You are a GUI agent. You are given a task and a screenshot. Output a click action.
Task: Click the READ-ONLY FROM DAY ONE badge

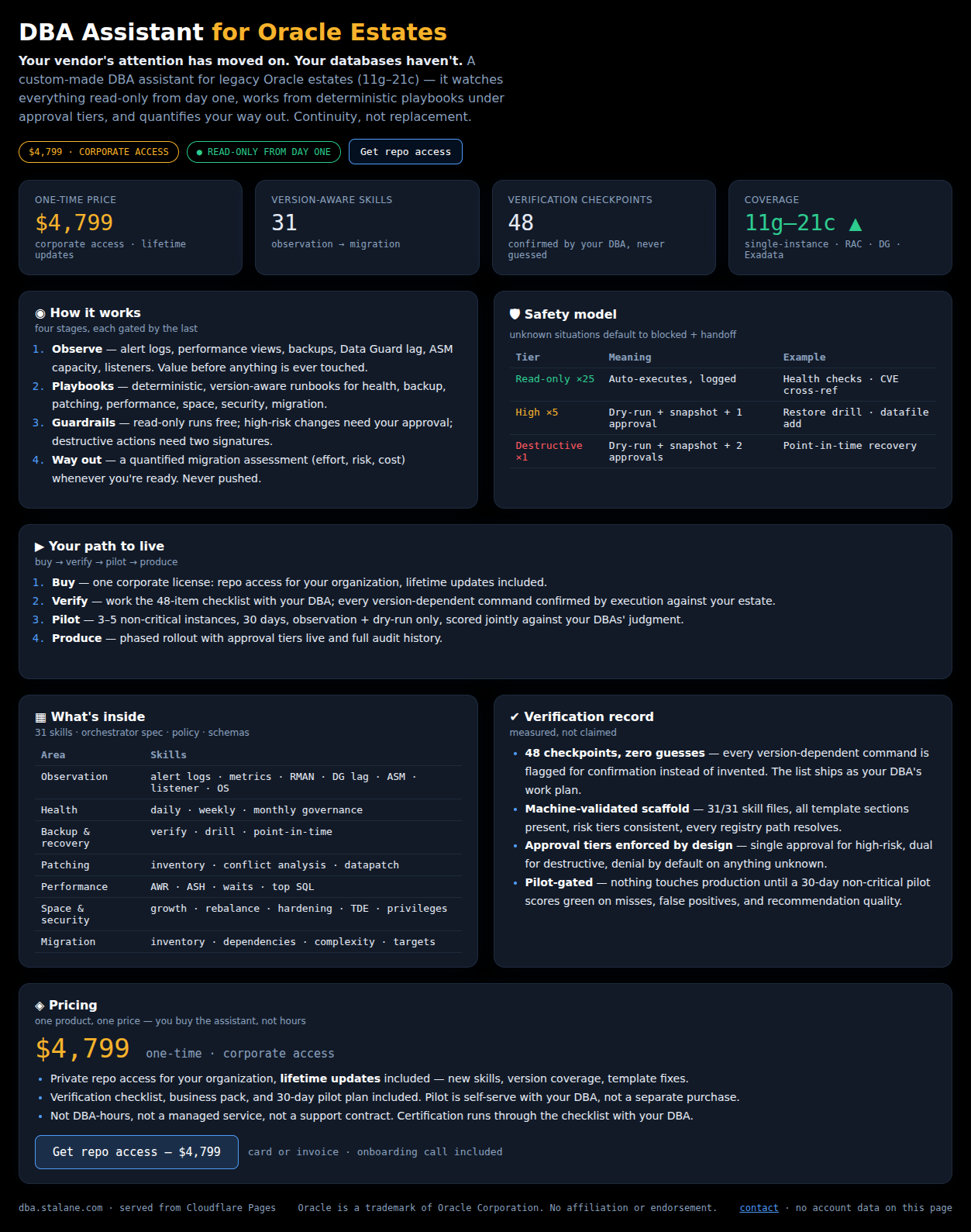pos(263,152)
